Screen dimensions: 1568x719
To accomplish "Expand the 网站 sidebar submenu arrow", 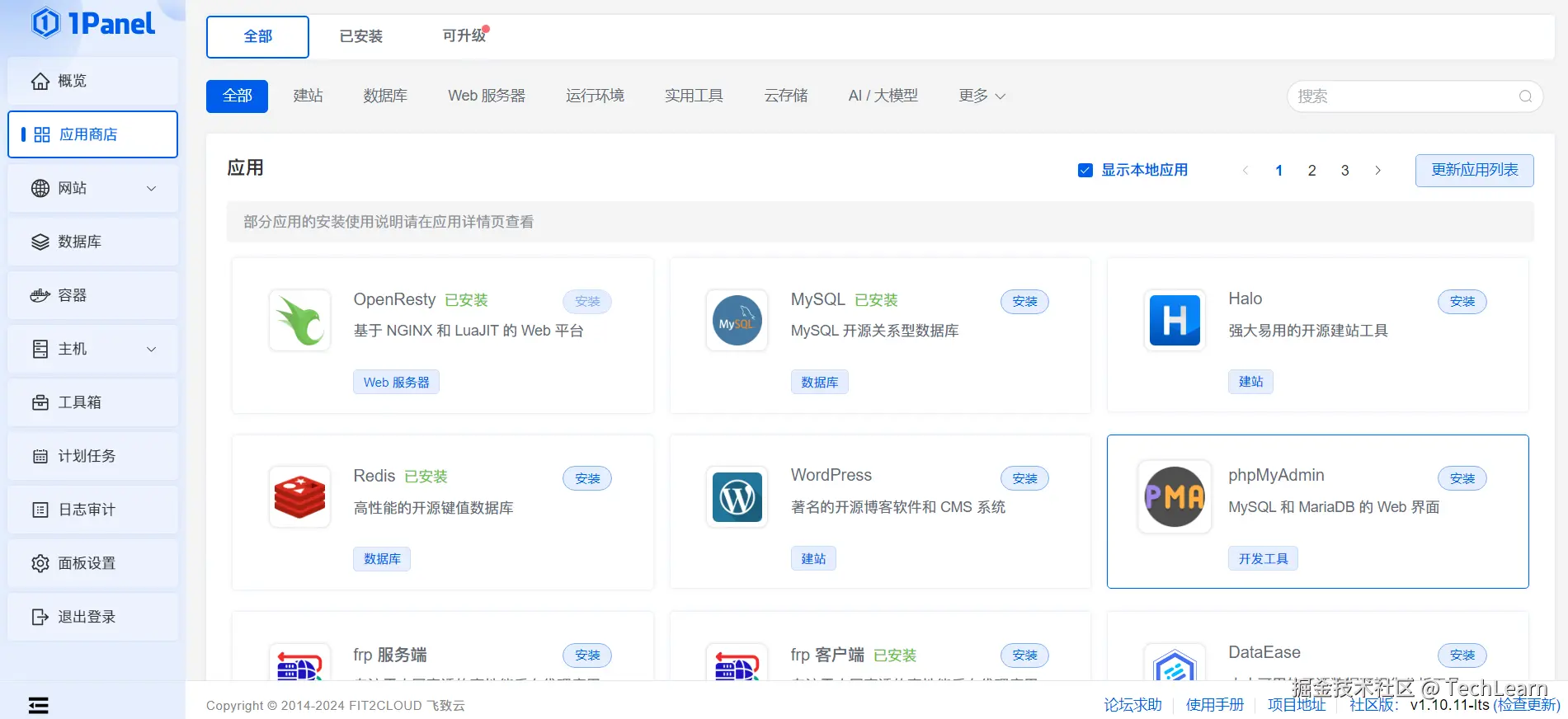I will (x=151, y=188).
